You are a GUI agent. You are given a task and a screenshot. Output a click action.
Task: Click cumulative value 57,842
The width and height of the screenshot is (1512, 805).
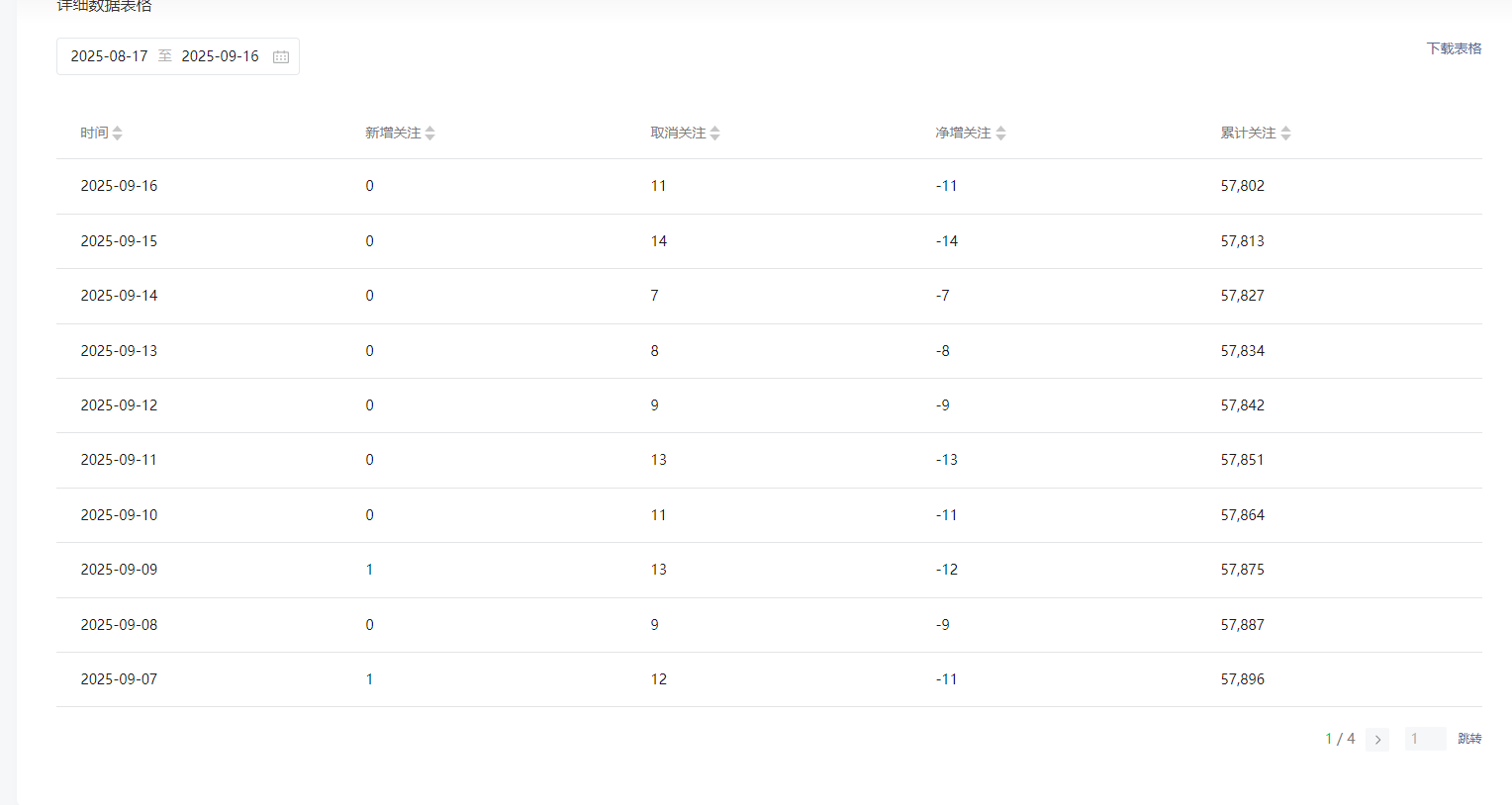coord(1243,405)
